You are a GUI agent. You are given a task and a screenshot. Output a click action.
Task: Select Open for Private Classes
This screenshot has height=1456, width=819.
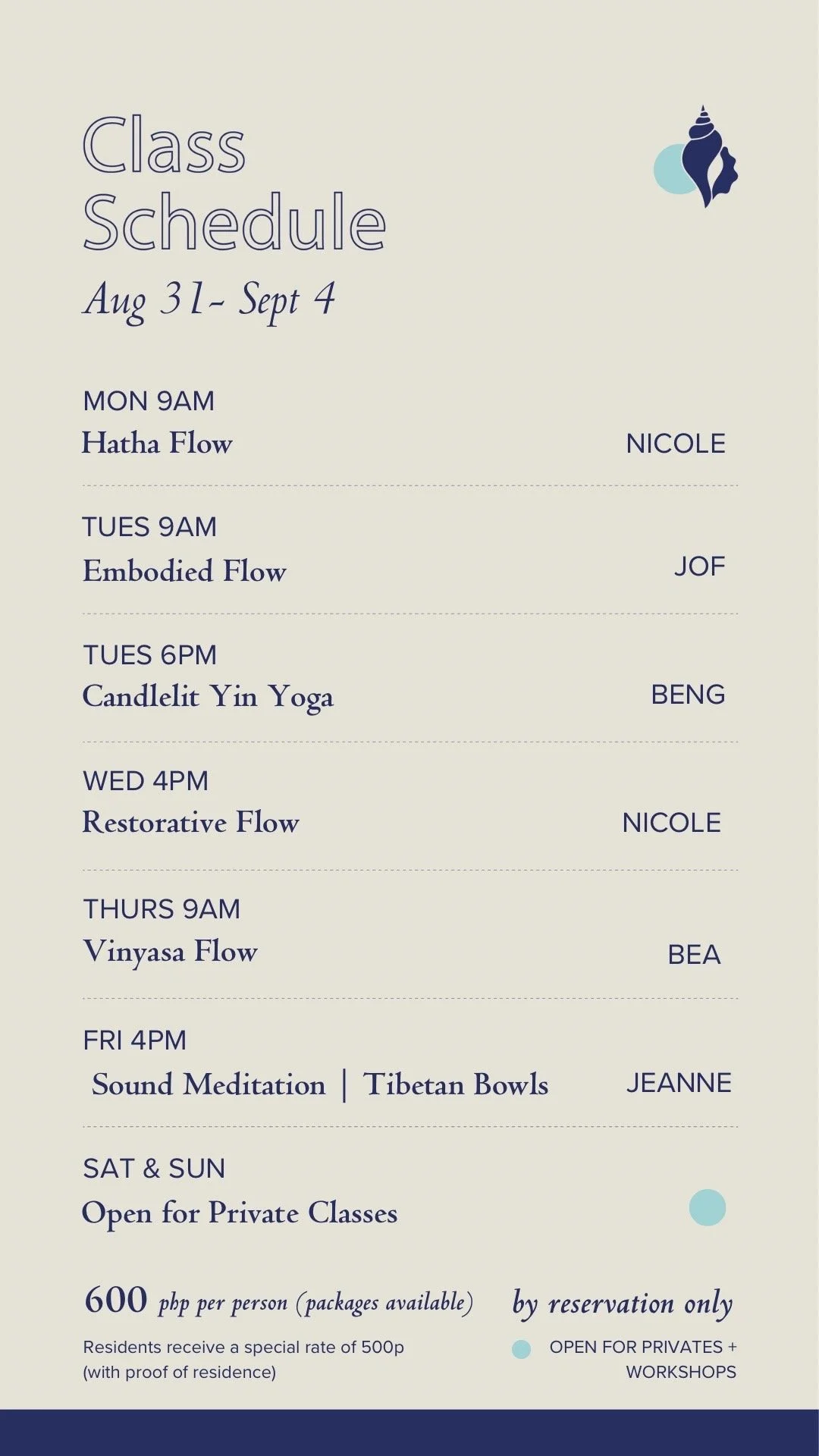click(x=240, y=1213)
